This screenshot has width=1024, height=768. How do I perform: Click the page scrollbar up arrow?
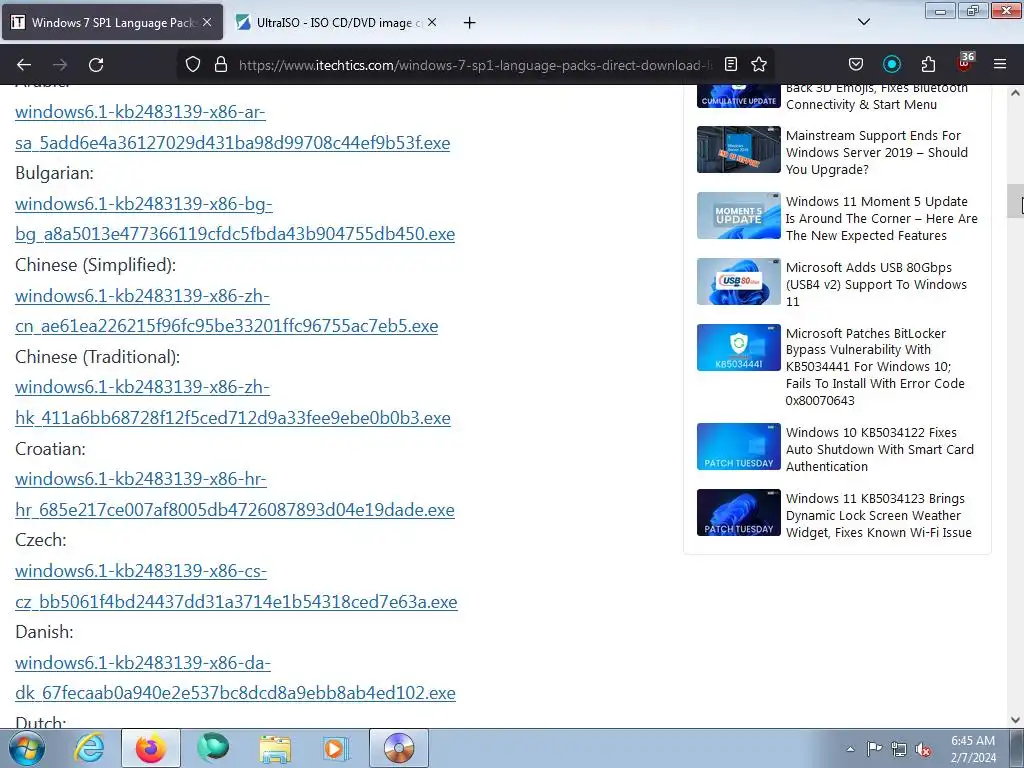coord(1016,93)
